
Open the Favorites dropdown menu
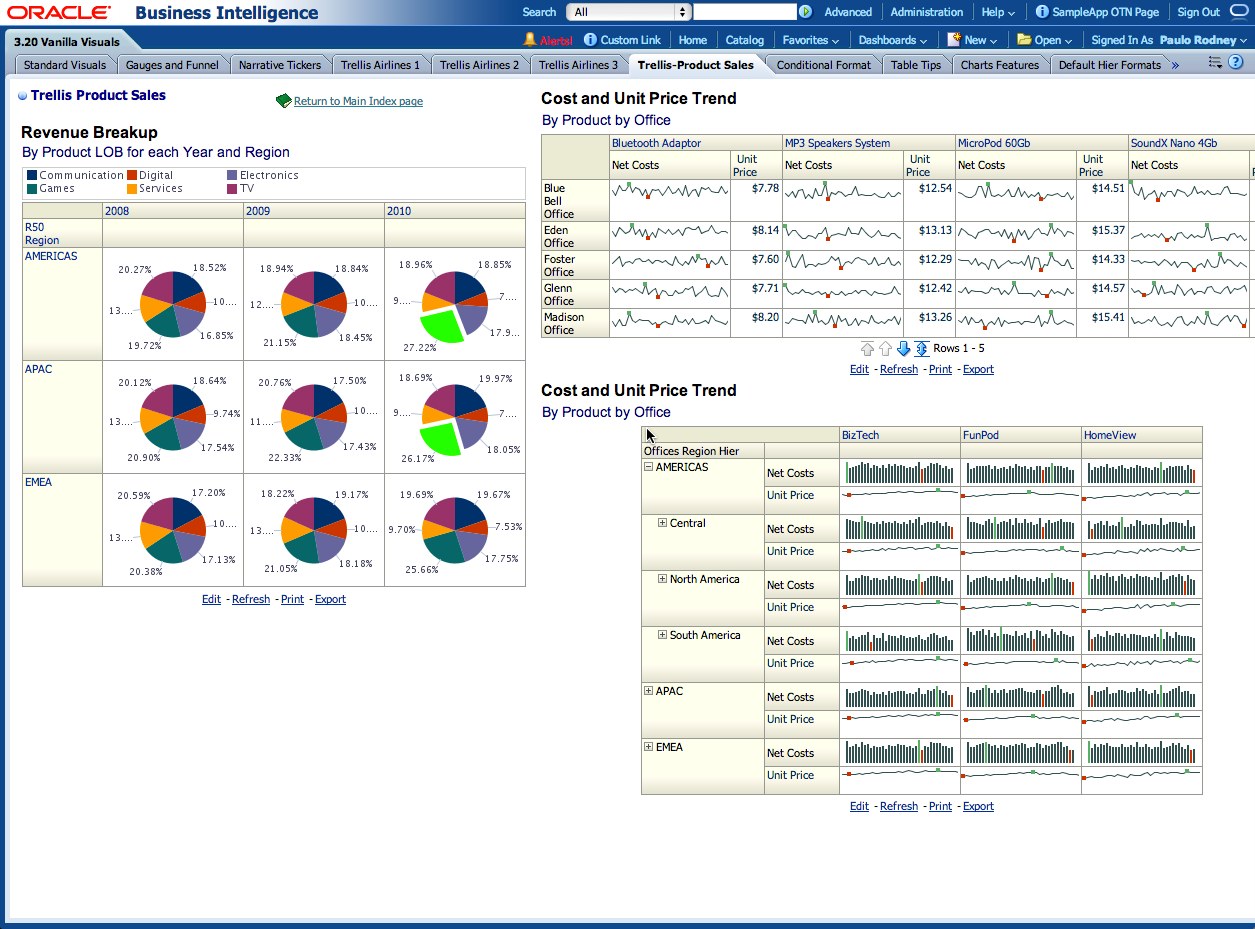(811, 40)
